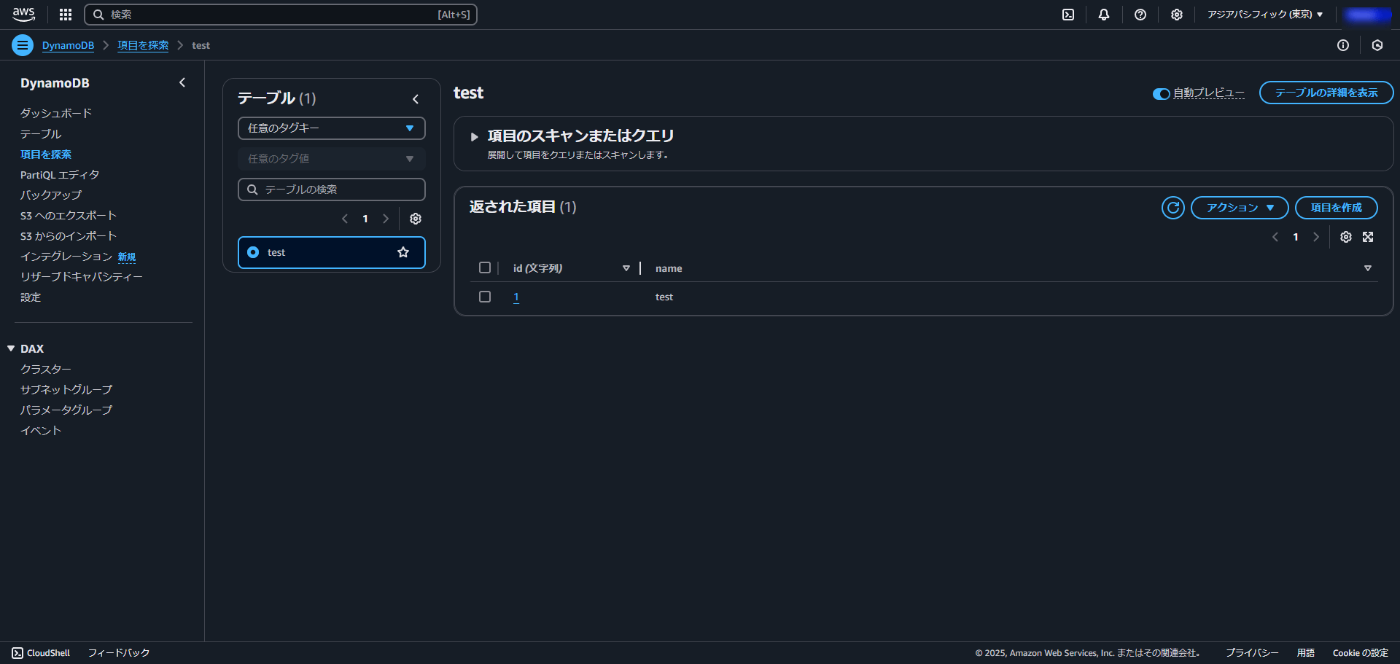Toggle the 自動プレビュー switch
1400x664 pixels.
pyautogui.click(x=1161, y=93)
